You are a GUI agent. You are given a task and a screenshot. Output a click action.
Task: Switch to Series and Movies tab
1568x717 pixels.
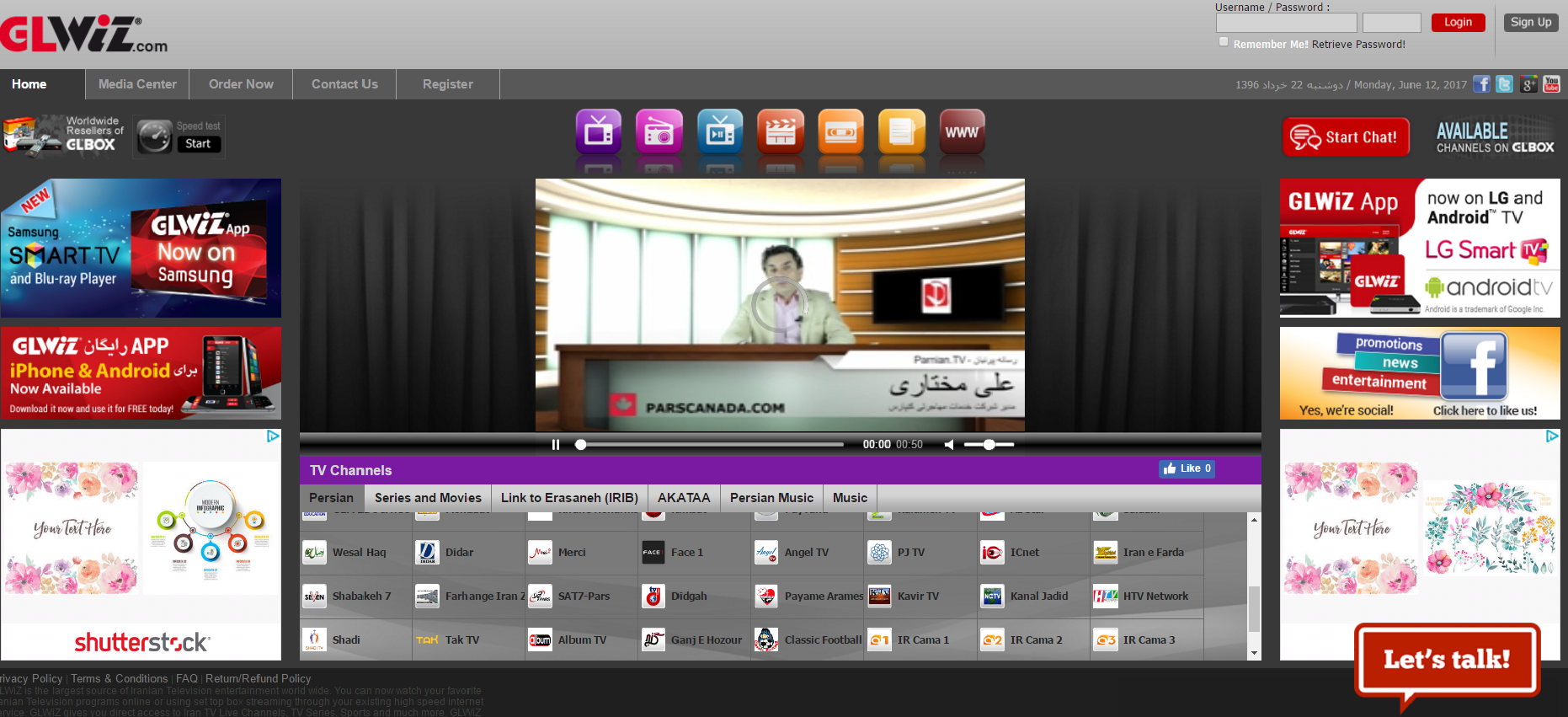[x=428, y=498]
